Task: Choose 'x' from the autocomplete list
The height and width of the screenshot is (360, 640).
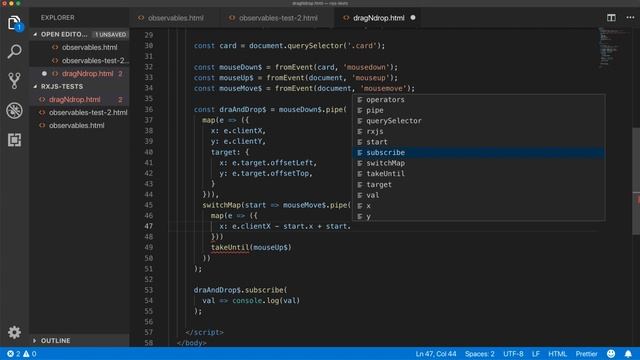Action: click(x=478, y=206)
